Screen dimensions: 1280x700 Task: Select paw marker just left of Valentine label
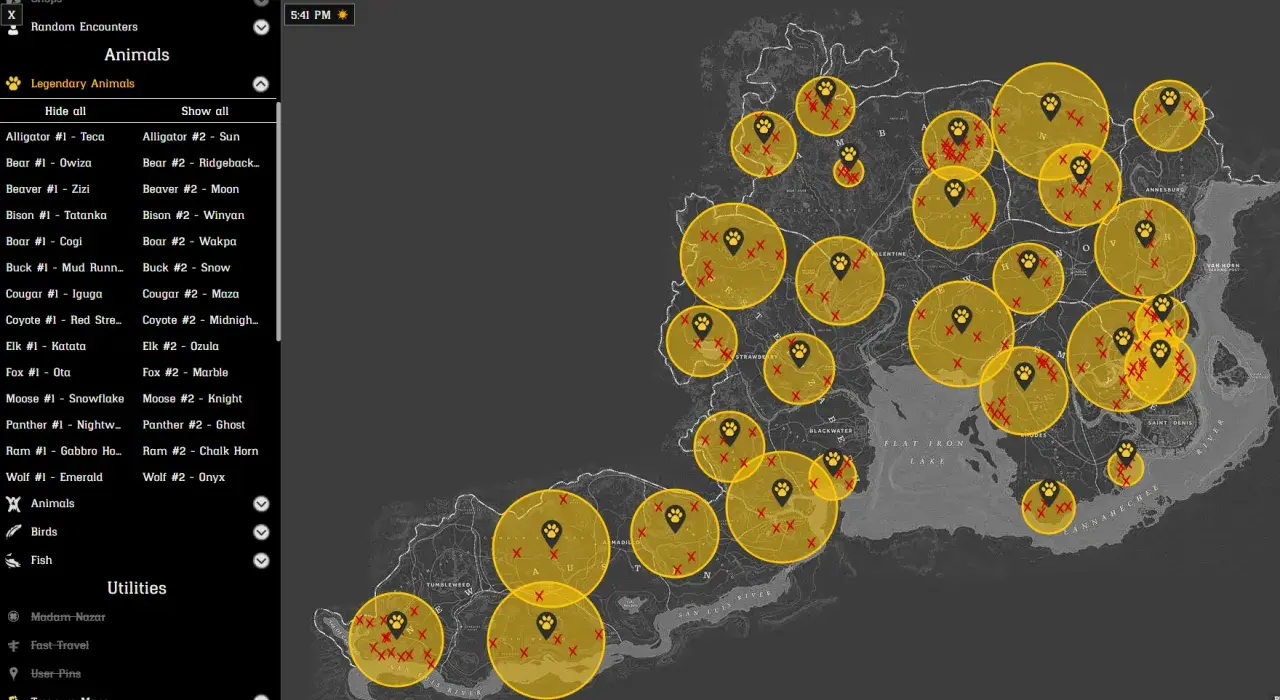coord(840,265)
